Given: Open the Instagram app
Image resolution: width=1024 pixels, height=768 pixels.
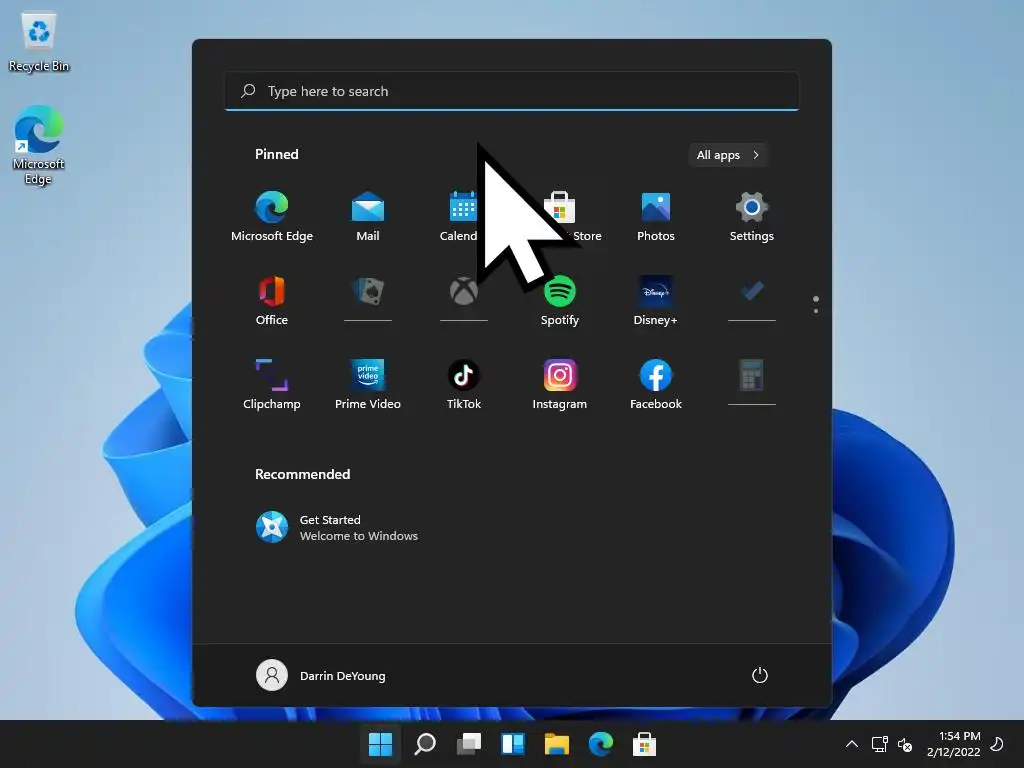Looking at the screenshot, I should pos(560,385).
